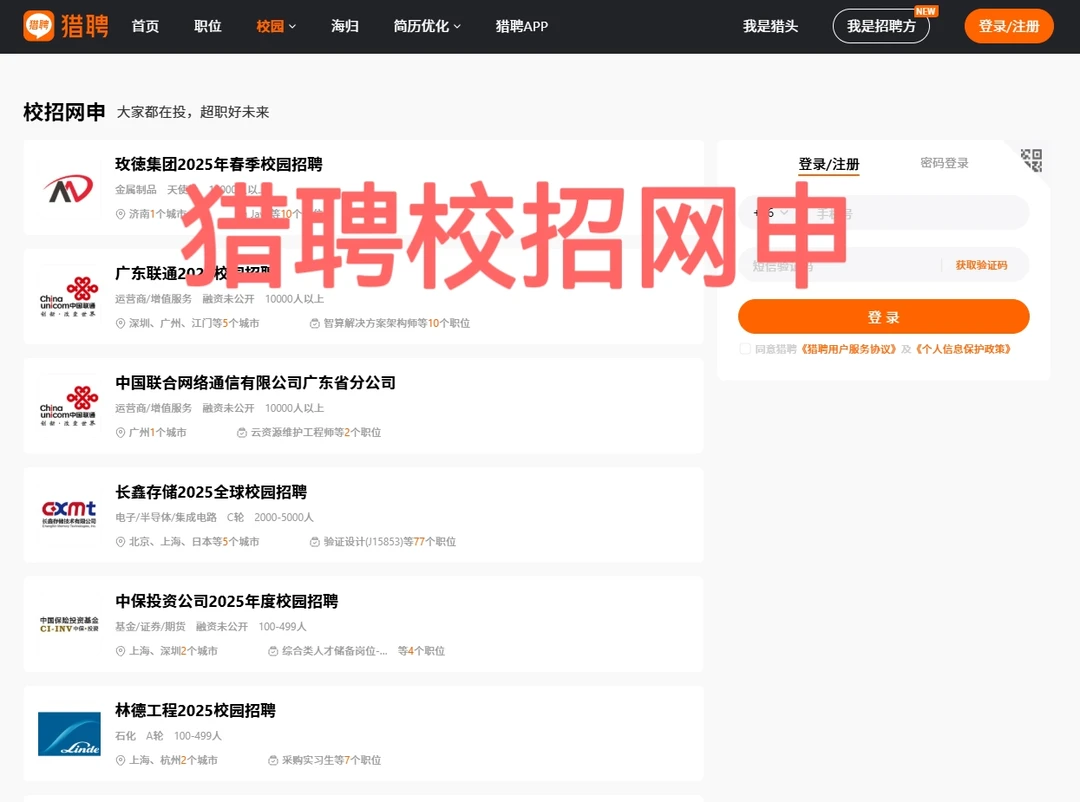Click job icon beside 云资源维护工程师
1080x802 pixels.
click(242, 433)
